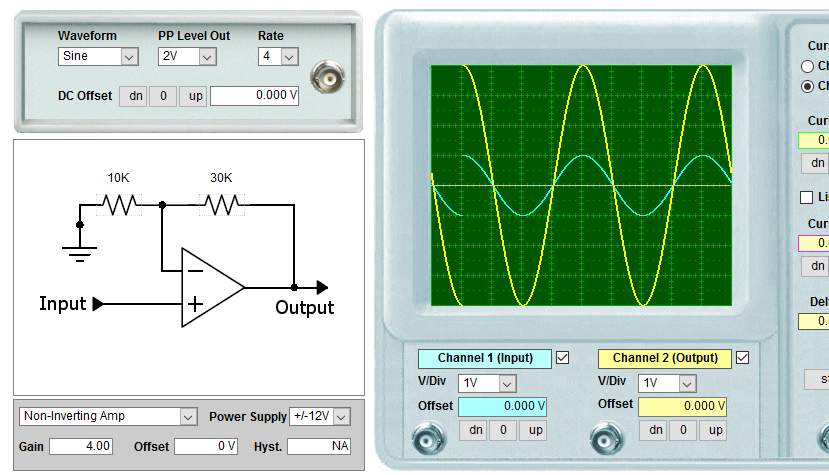Image resolution: width=829 pixels, height=475 pixels.
Task: Click the "PP Level Out" label text
Action: click(x=194, y=36)
